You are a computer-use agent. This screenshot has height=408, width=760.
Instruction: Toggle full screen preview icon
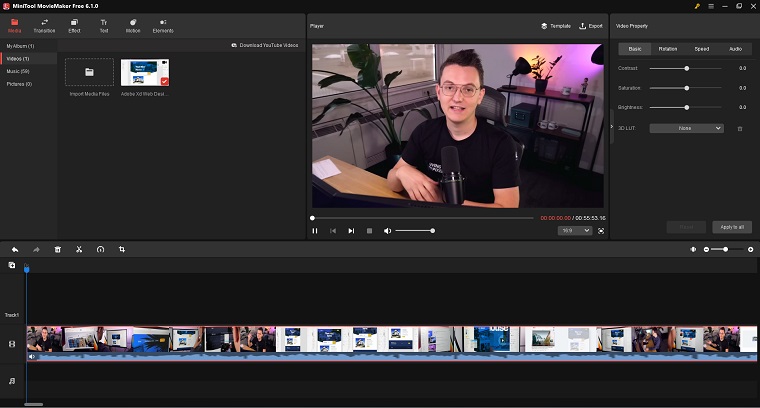tap(601, 231)
